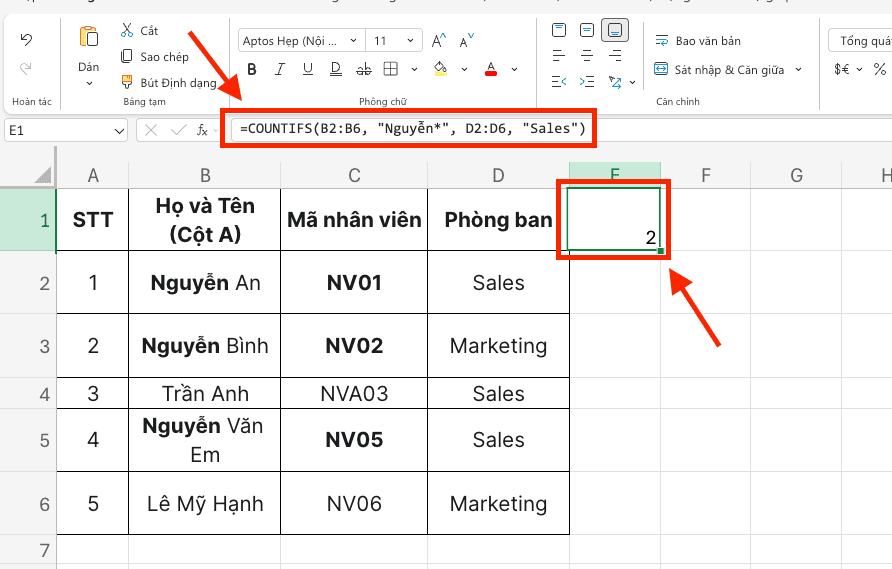Align text to middle vertically
The width and height of the screenshot is (892, 569).
coord(587,30)
